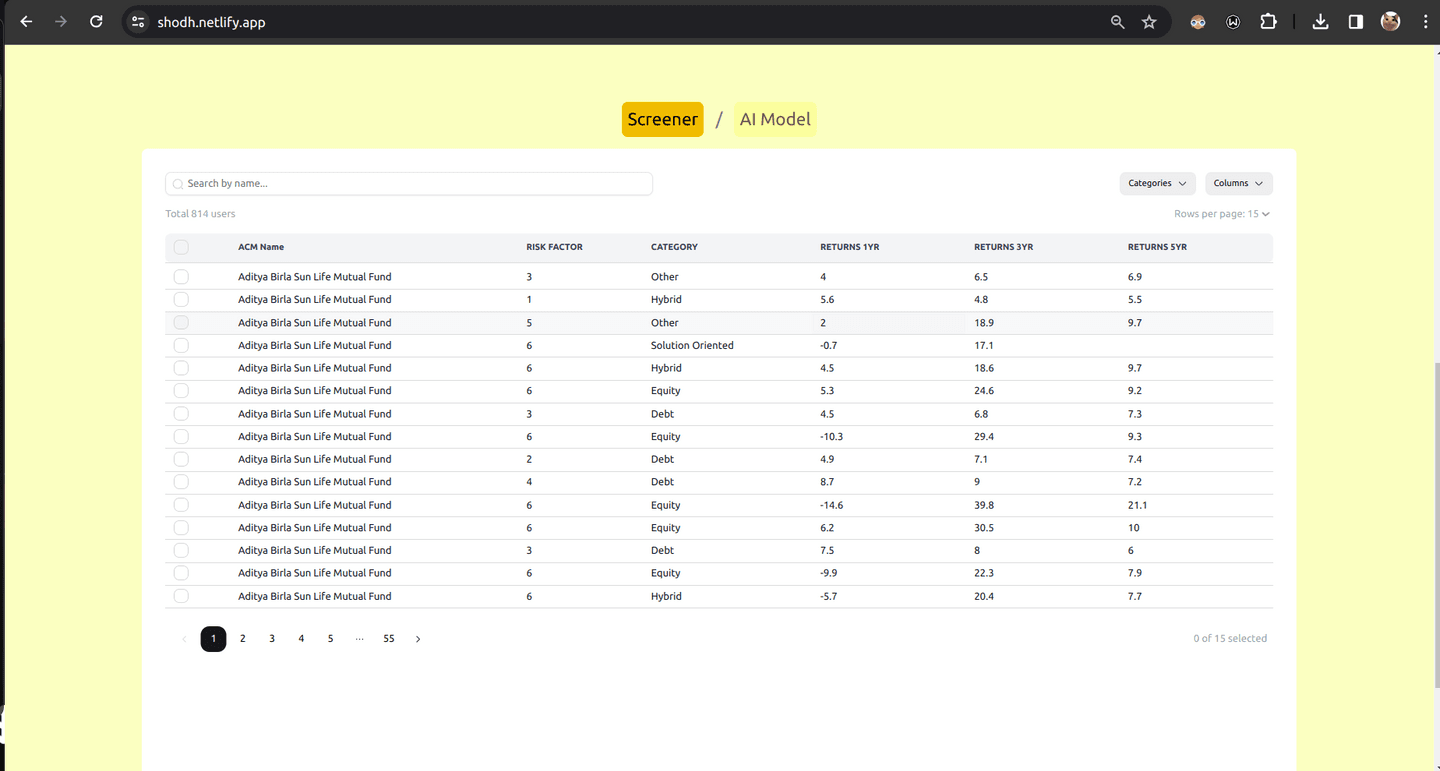Open browser zoom magnifier icon
This screenshot has width=1440, height=771.
click(1117, 22)
